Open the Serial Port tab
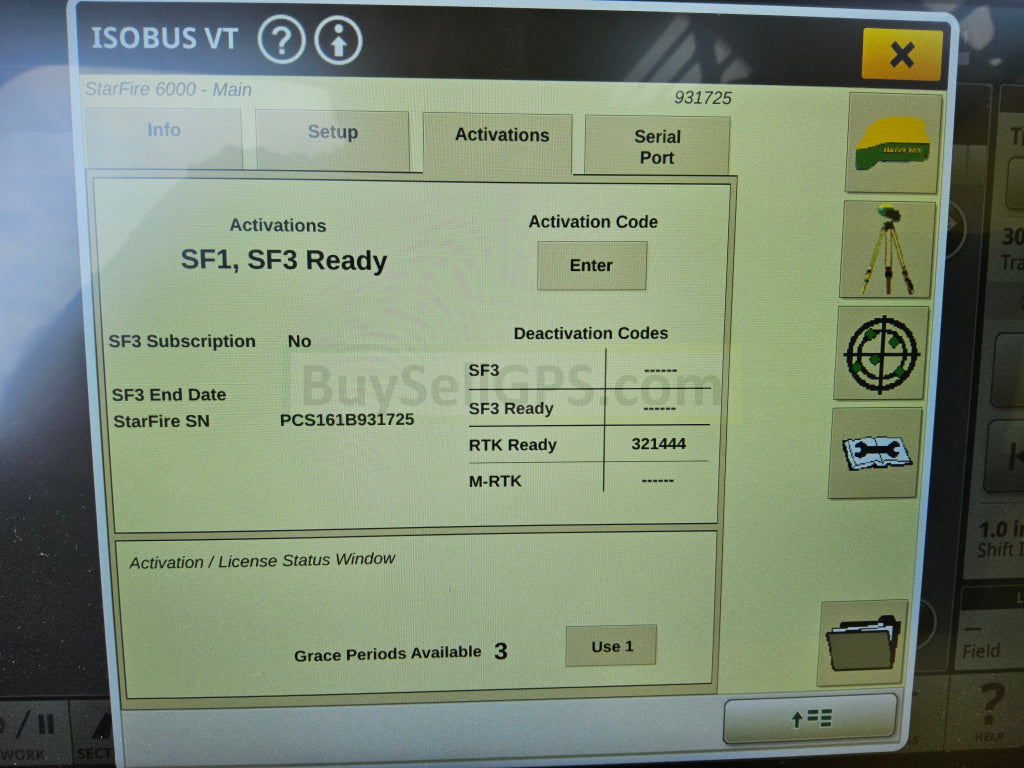 657,147
